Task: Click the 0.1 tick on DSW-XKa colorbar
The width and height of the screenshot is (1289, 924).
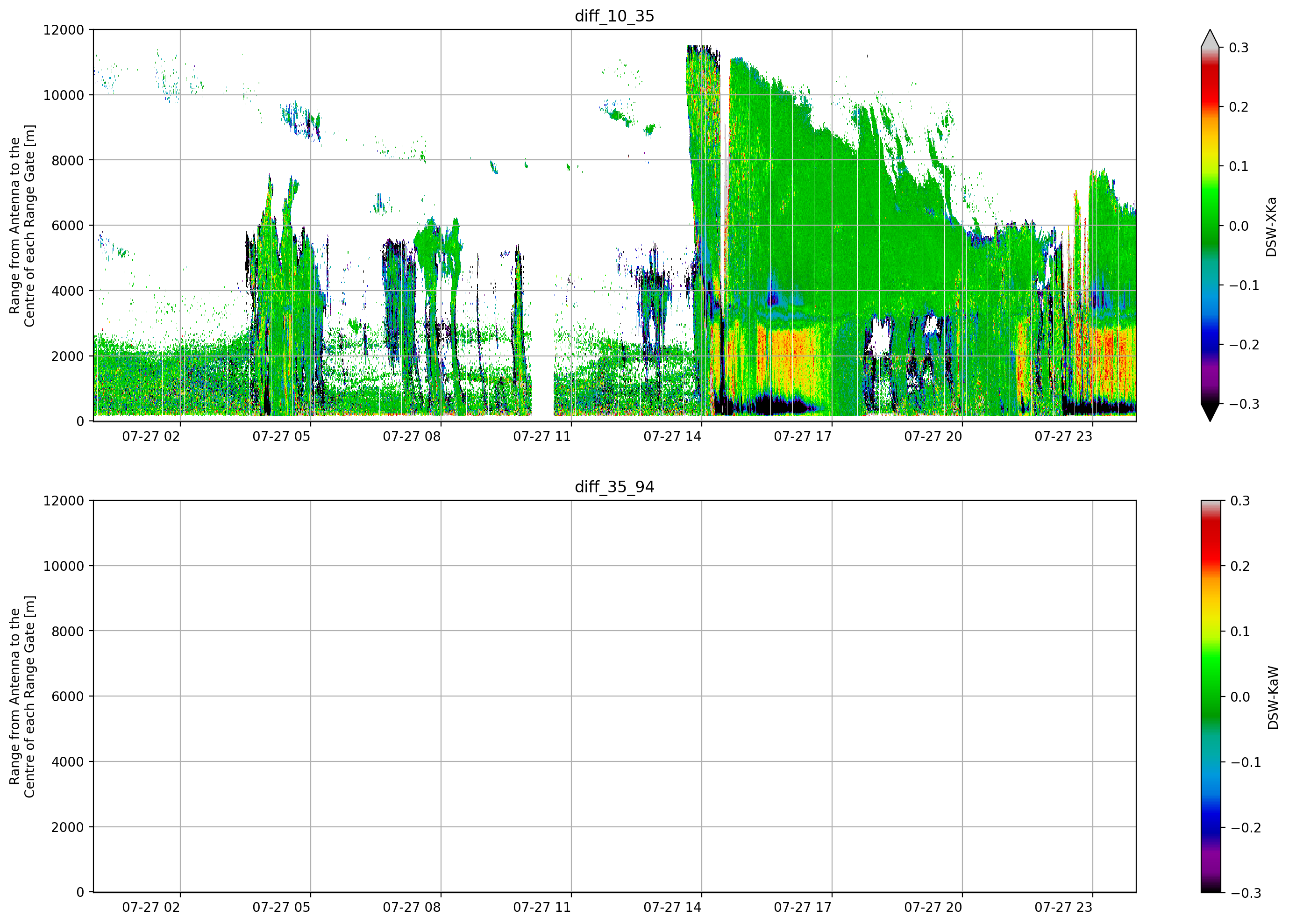Action: (1239, 166)
